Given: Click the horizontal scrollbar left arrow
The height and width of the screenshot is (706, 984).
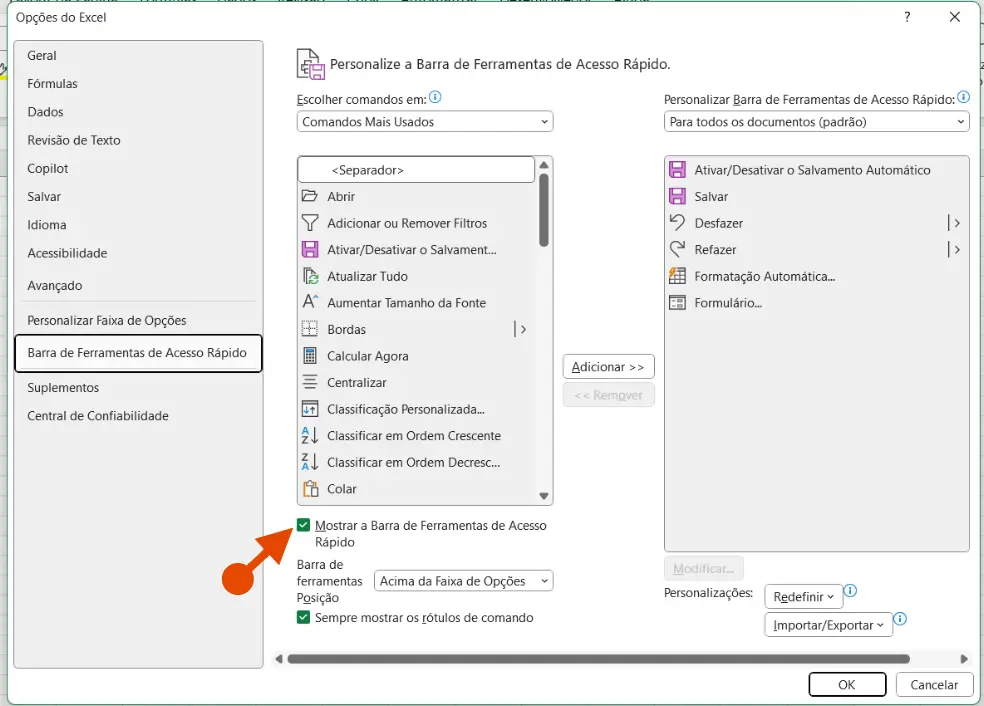Looking at the screenshot, I should point(279,659).
